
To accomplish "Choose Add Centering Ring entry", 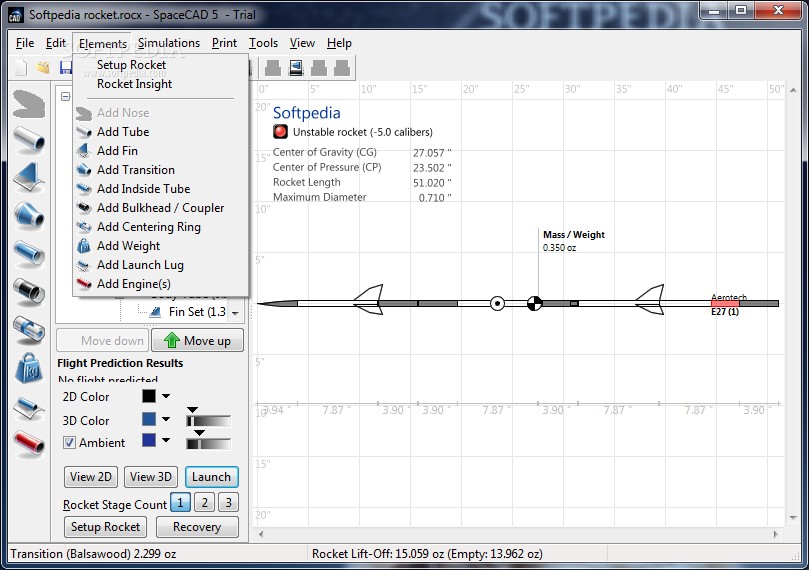I will pos(149,227).
